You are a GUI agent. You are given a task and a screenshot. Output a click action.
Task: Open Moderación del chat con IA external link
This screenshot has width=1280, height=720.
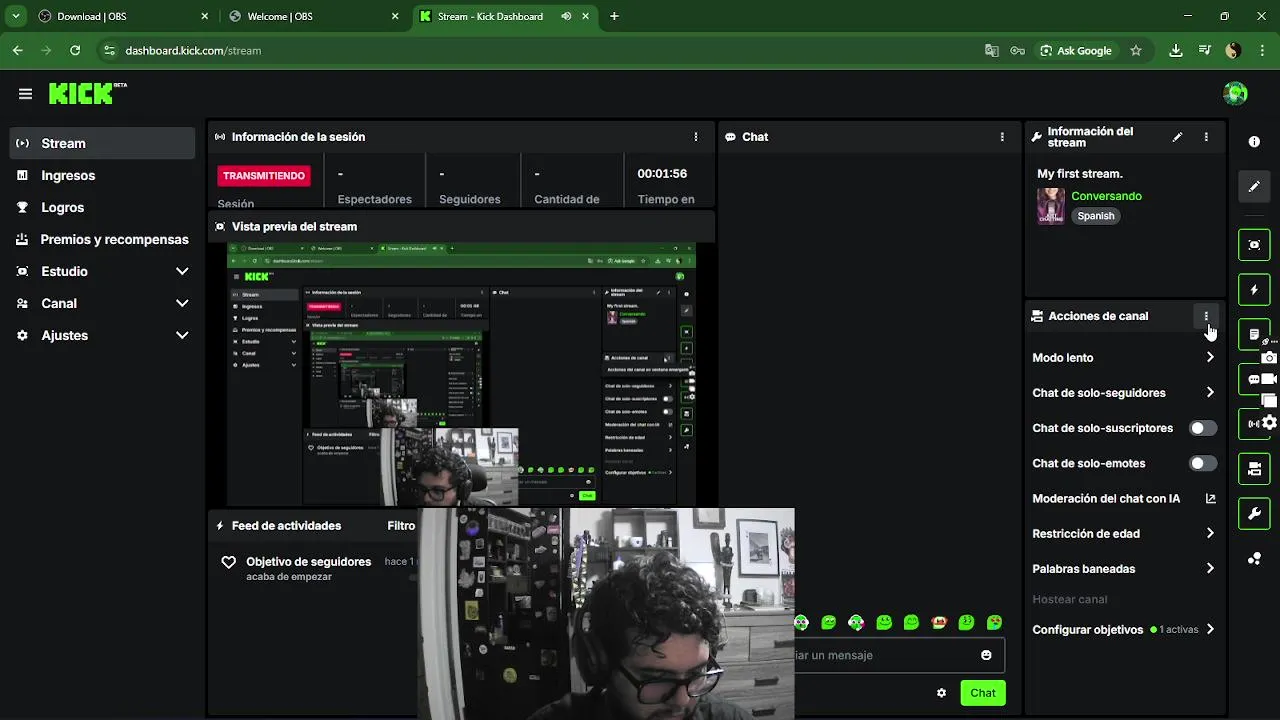click(x=1210, y=498)
